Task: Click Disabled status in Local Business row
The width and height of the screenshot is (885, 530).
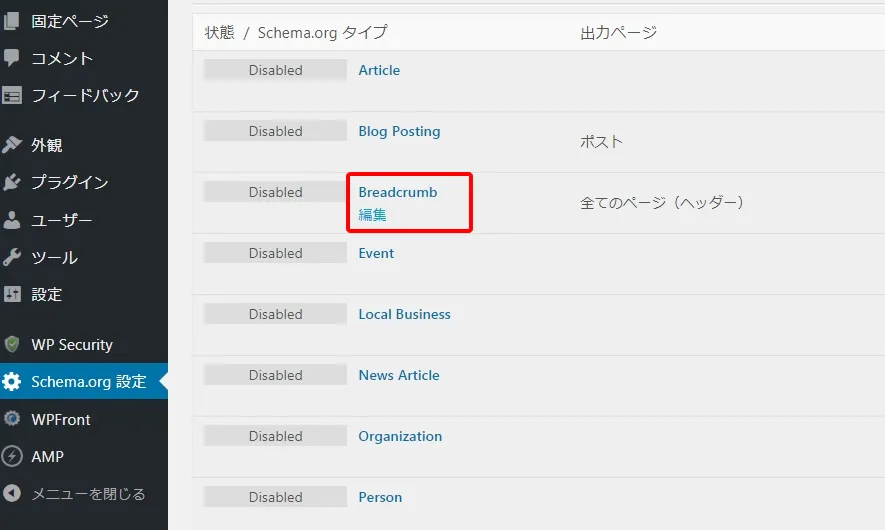Action: pyautogui.click(x=275, y=314)
